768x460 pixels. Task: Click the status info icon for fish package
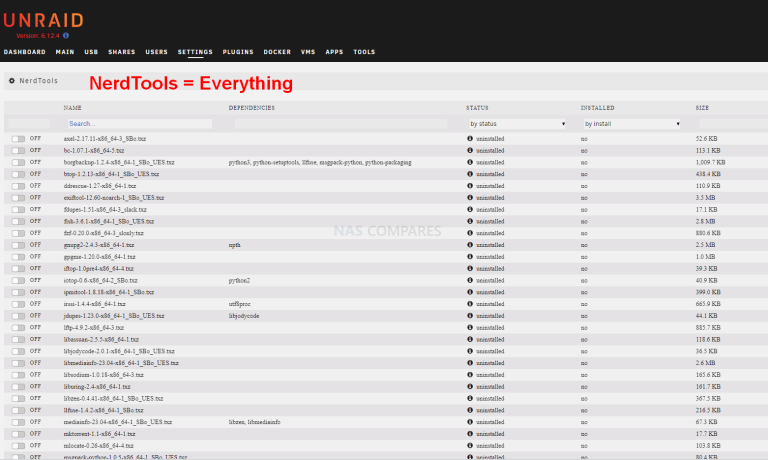[470, 221]
